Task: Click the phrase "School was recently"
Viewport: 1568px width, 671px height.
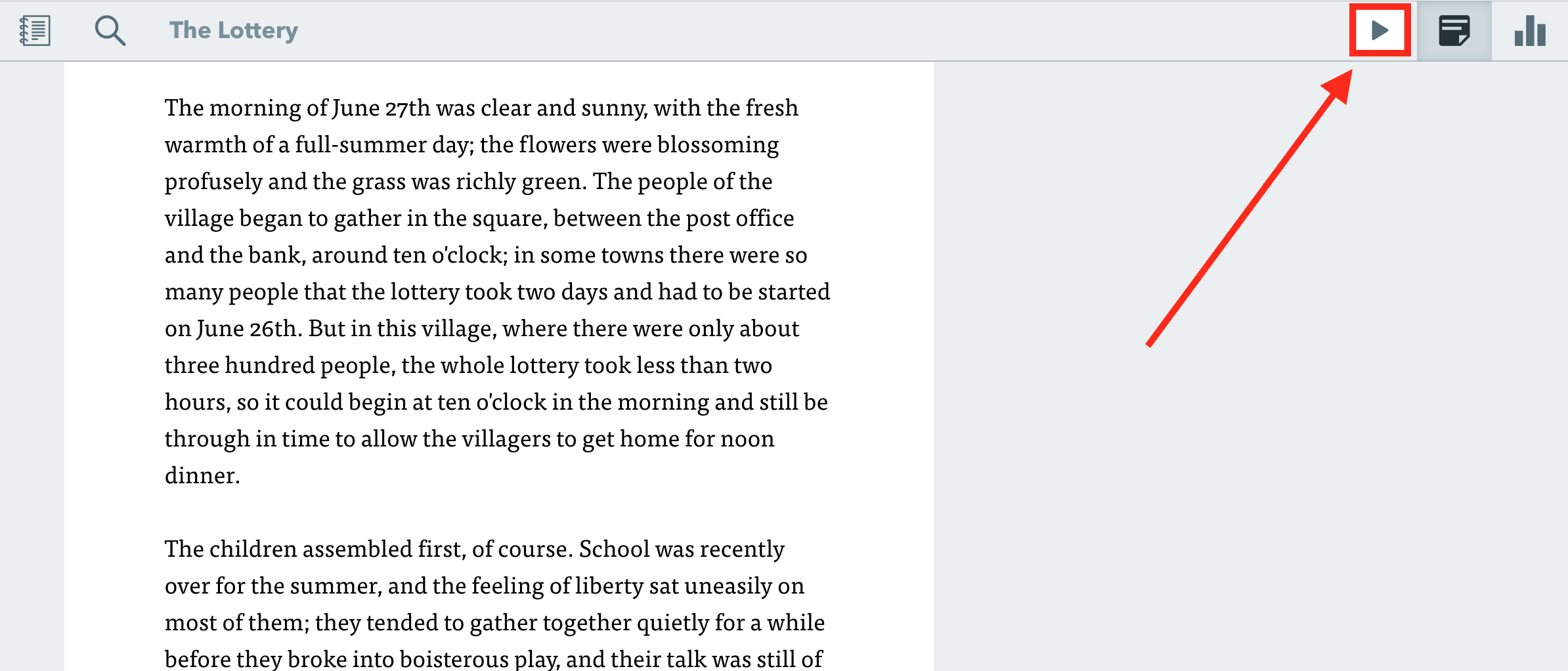Action: 682,549
